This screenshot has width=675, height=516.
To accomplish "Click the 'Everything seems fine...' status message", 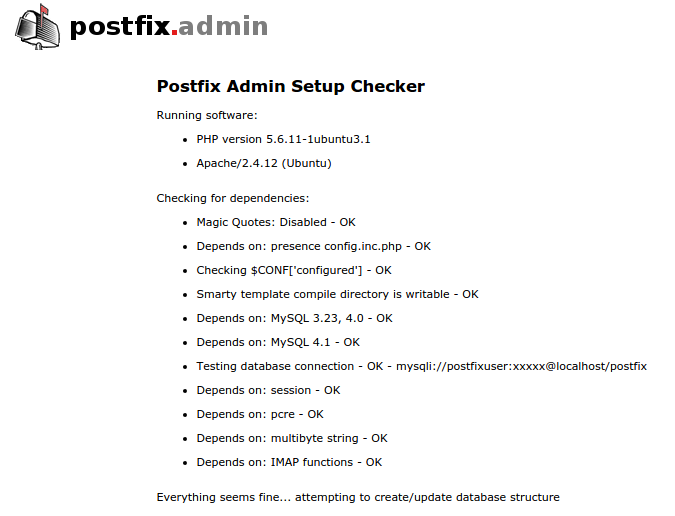I will coord(358,497).
